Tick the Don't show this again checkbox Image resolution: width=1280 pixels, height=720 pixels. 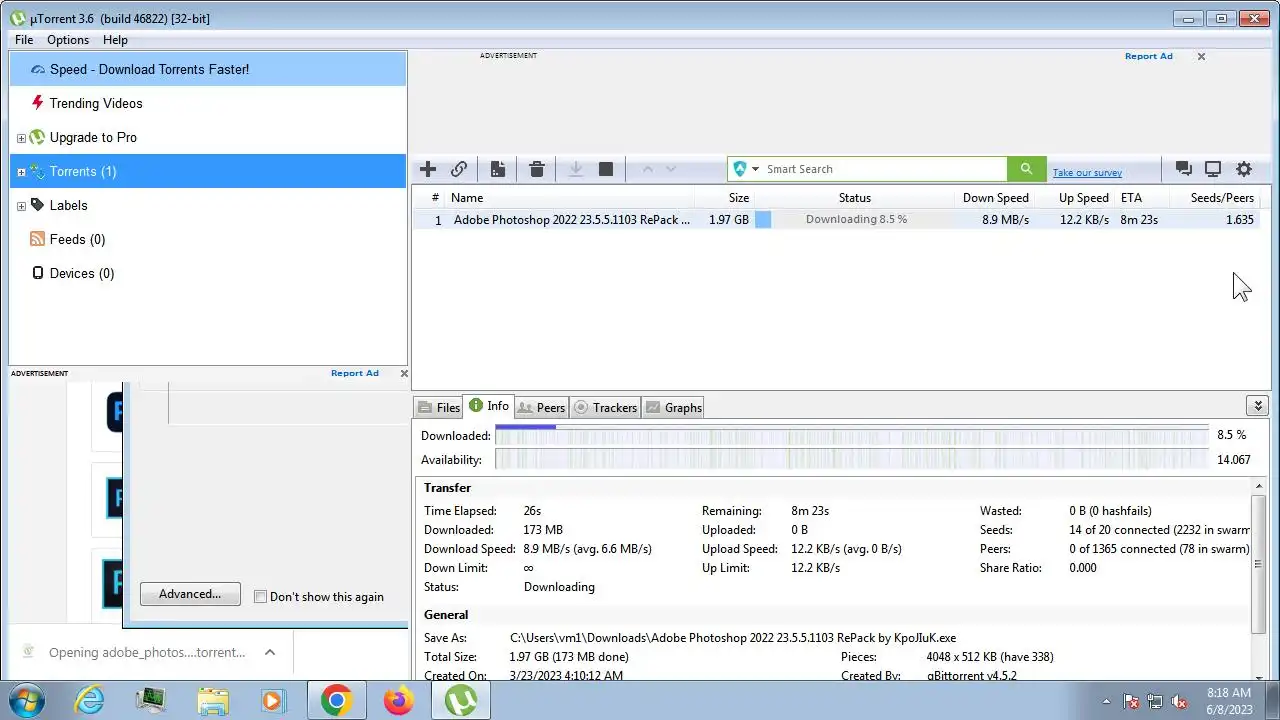pos(260,597)
